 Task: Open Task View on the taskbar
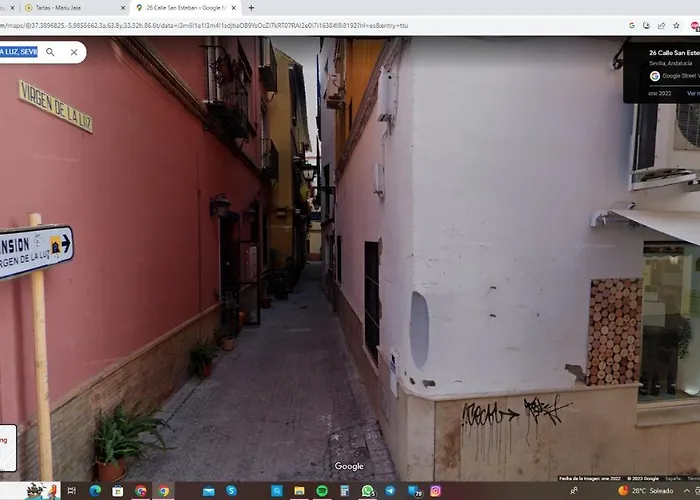71,491
